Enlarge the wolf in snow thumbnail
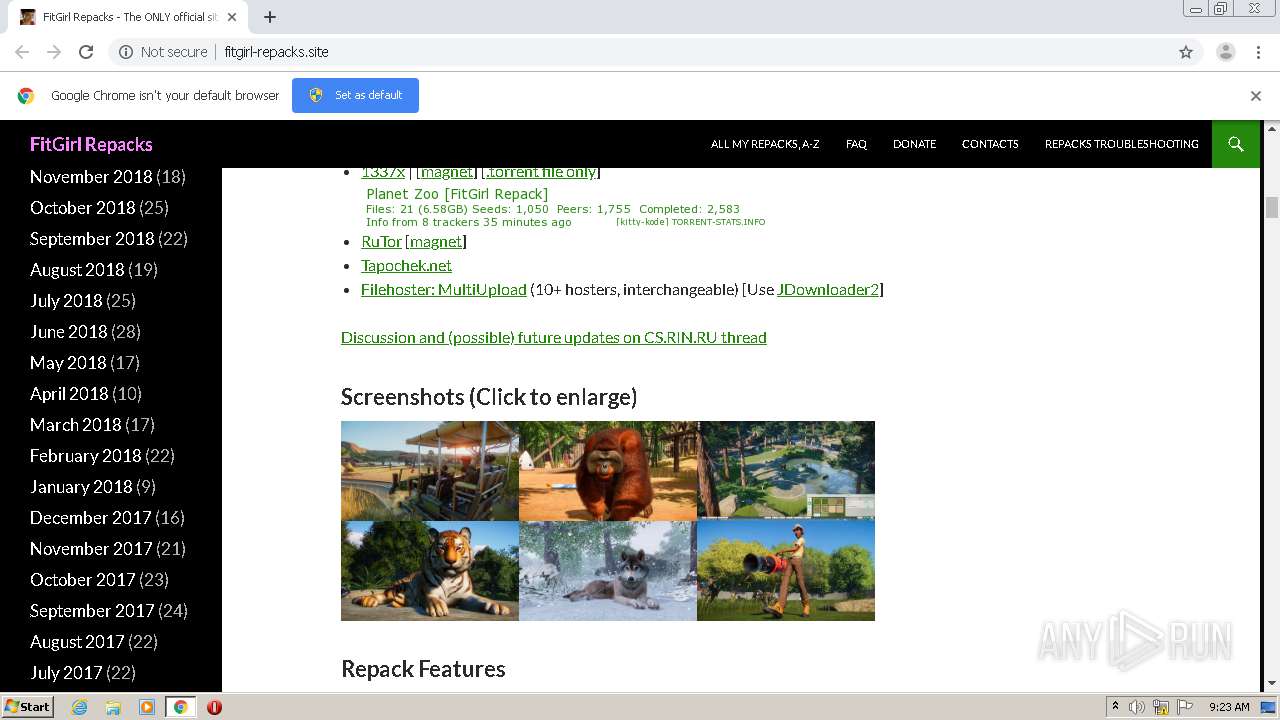Image resolution: width=1280 pixels, height=720 pixels. (608, 571)
